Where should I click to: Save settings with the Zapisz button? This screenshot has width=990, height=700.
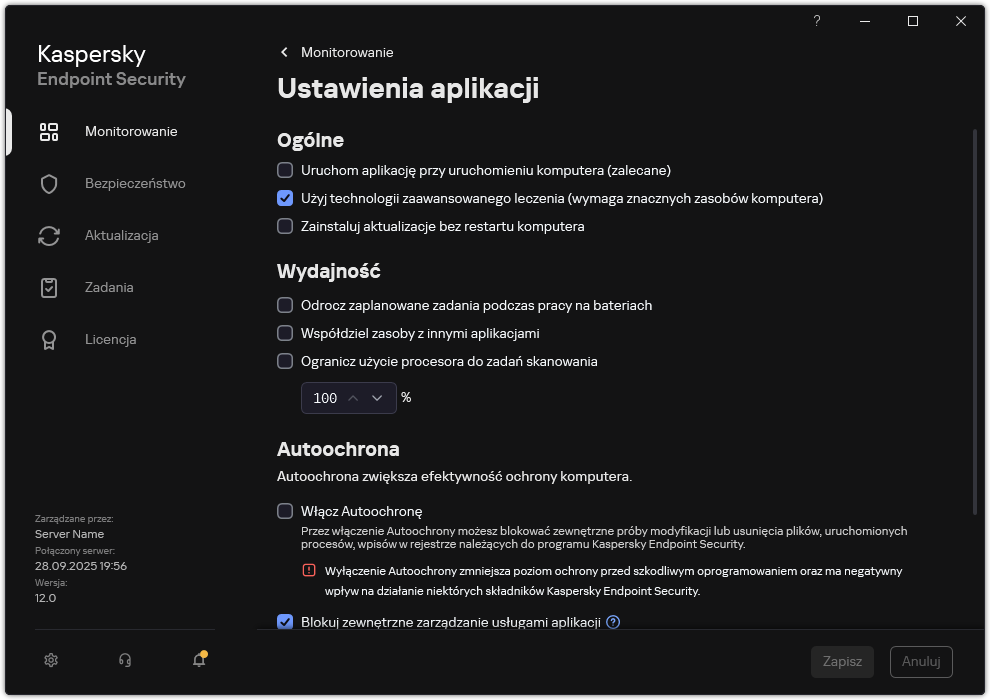842,661
